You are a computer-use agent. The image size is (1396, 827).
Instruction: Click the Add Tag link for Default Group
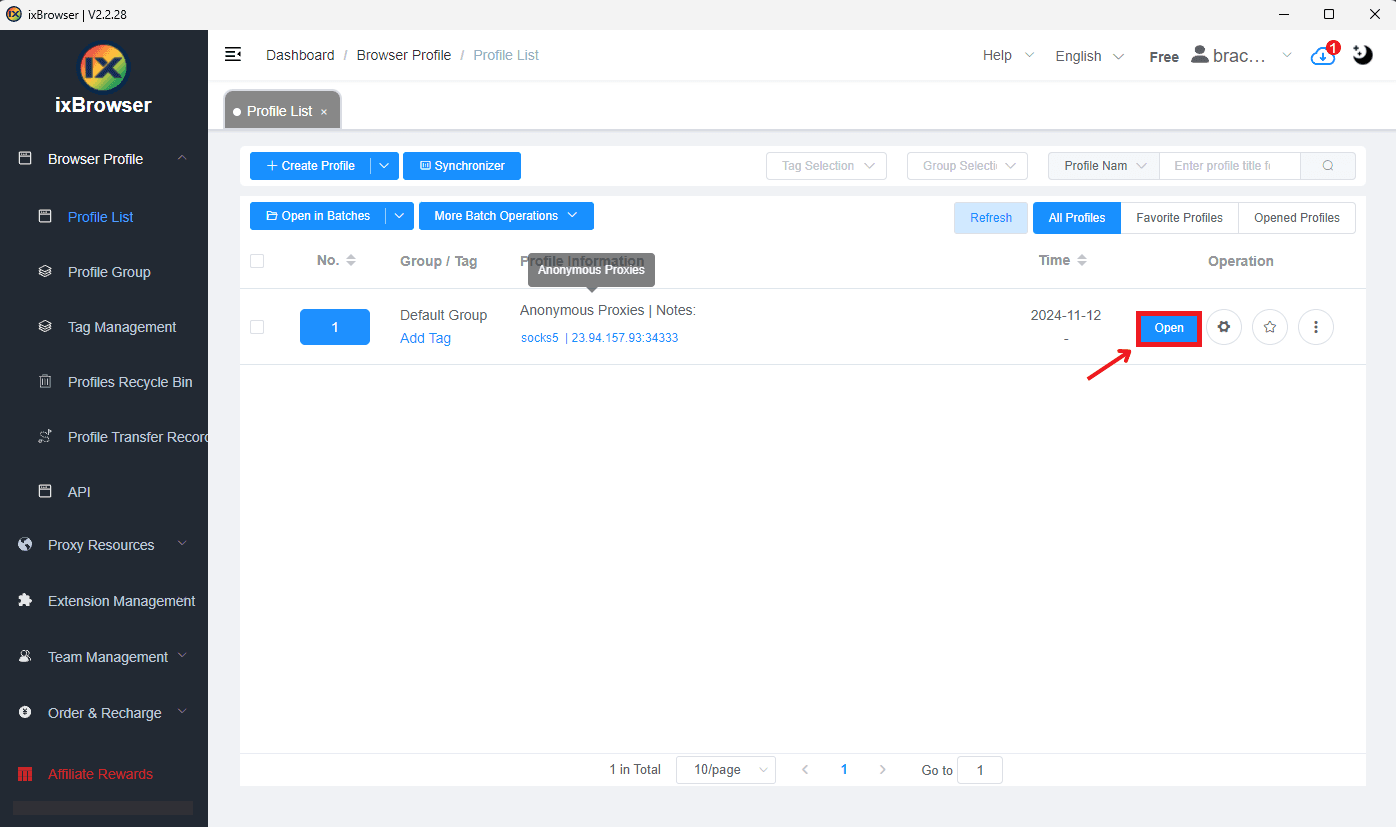pos(425,338)
